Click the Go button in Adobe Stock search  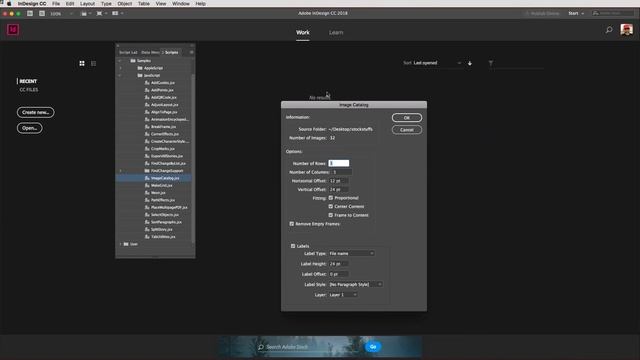(373, 347)
